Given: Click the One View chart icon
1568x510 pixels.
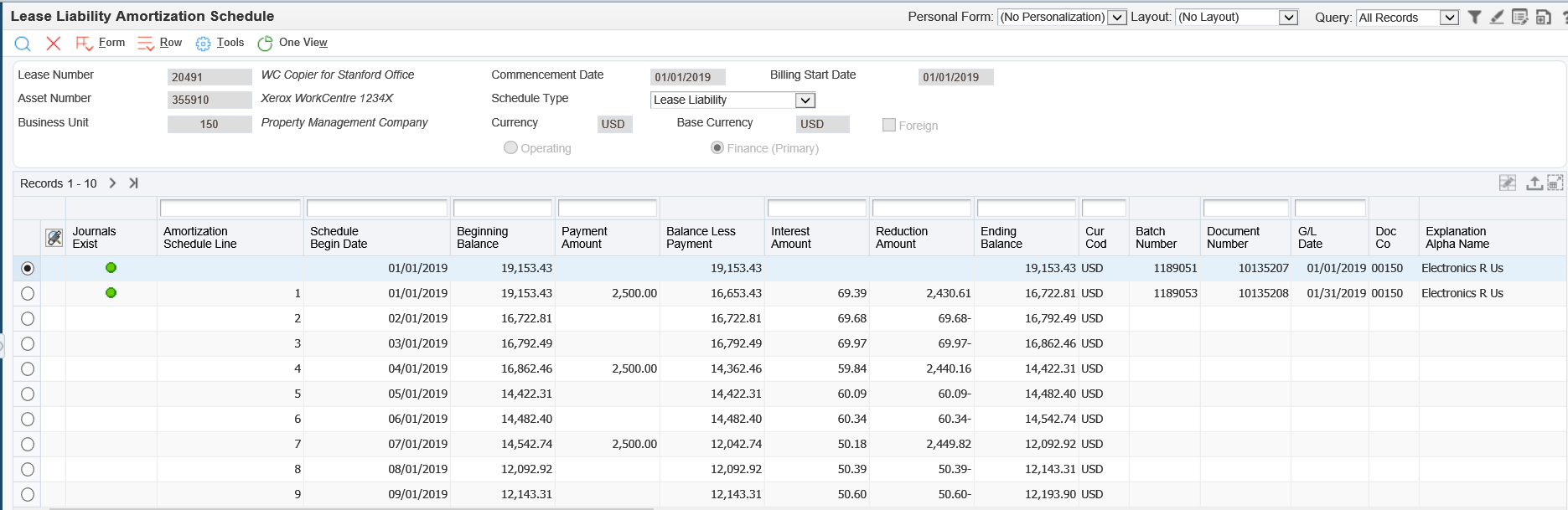Looking at the screenshot, I should (265, 44).
